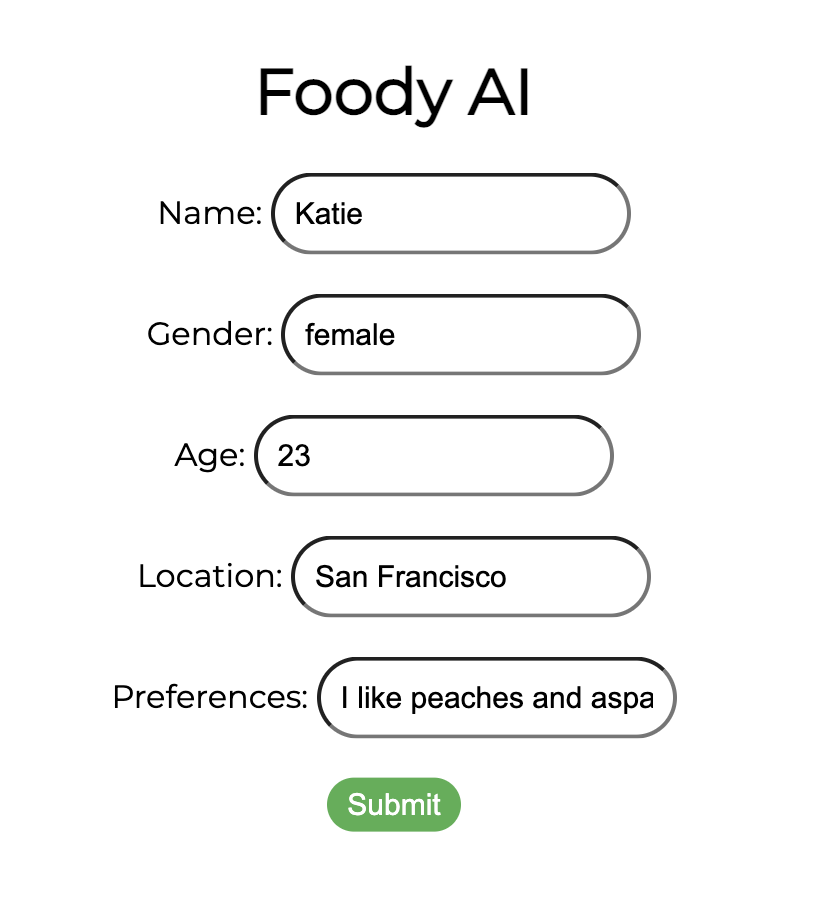Click the Name: label
Screen dimensions: 818x912
(x=209, y=213)
